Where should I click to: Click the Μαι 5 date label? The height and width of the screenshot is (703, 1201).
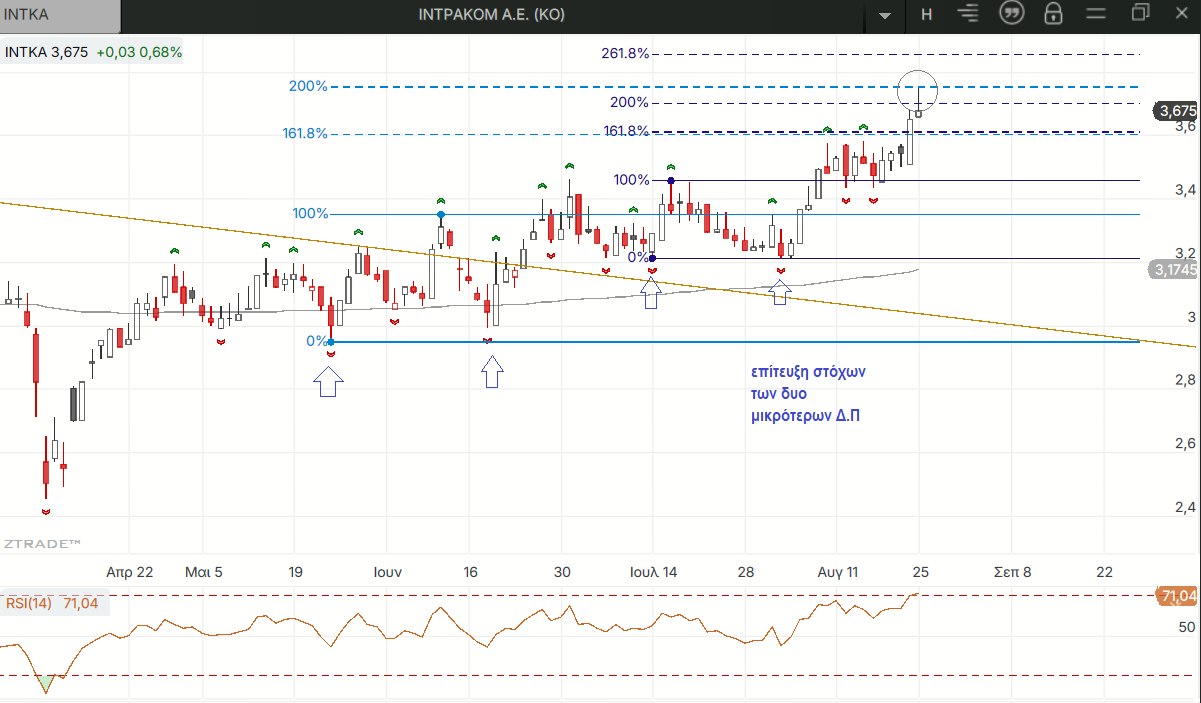(204, 572)
